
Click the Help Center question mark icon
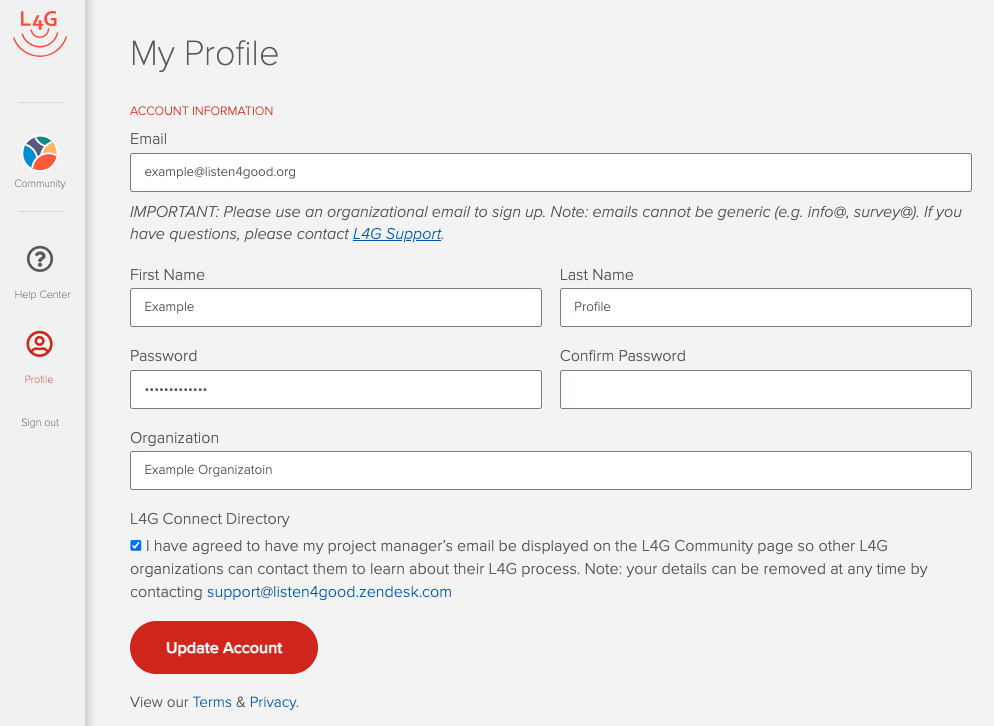40,259
